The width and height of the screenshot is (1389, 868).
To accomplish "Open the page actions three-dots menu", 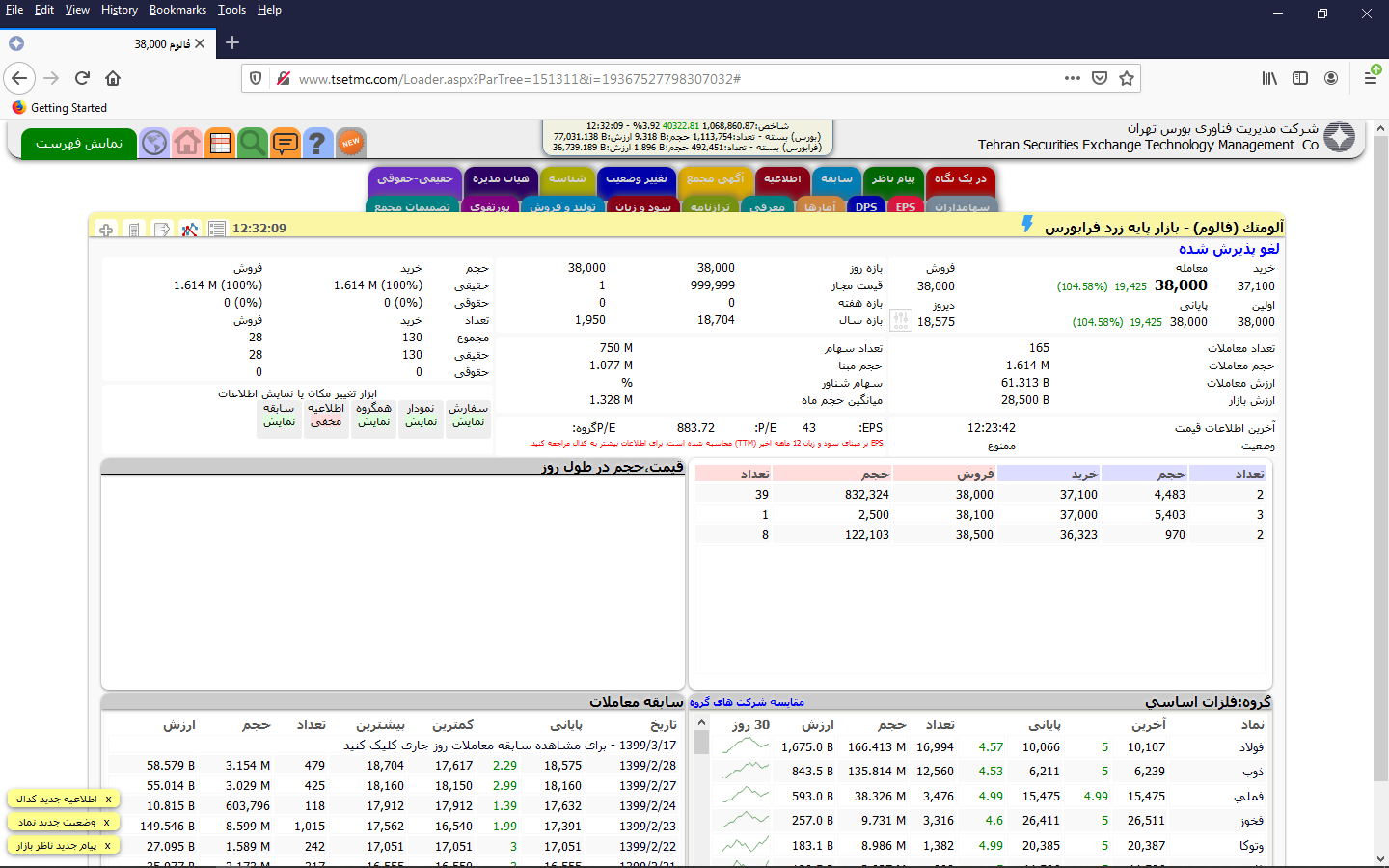I will [x=1073, y=78].
